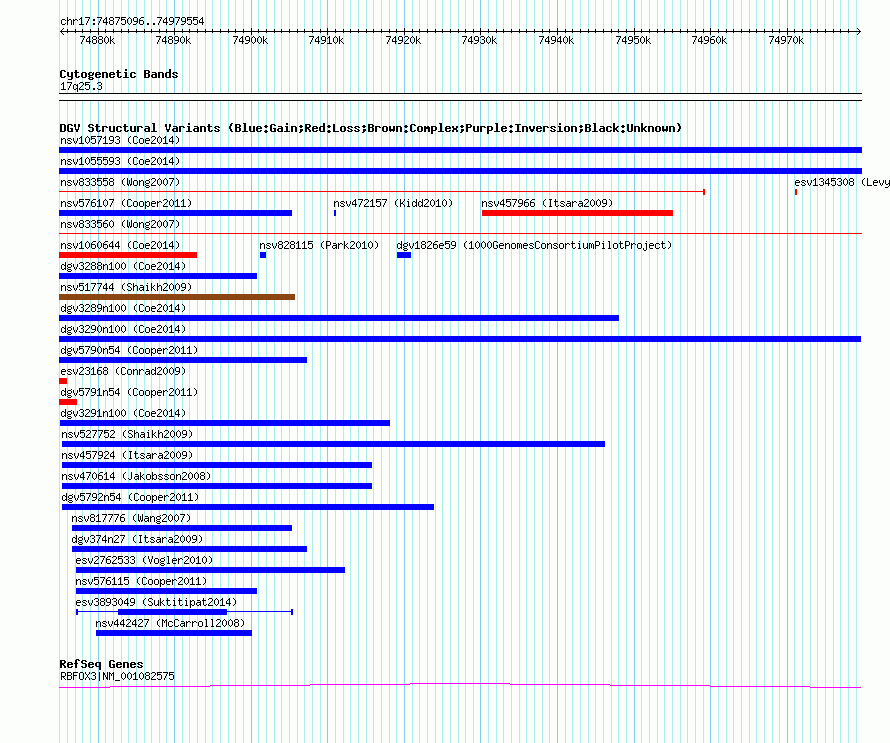Image resolution: width=890 pixels, height=743 pixels.
Task: Select the nsv457924 (Itsara2009) bar
Action: (217, 465)
